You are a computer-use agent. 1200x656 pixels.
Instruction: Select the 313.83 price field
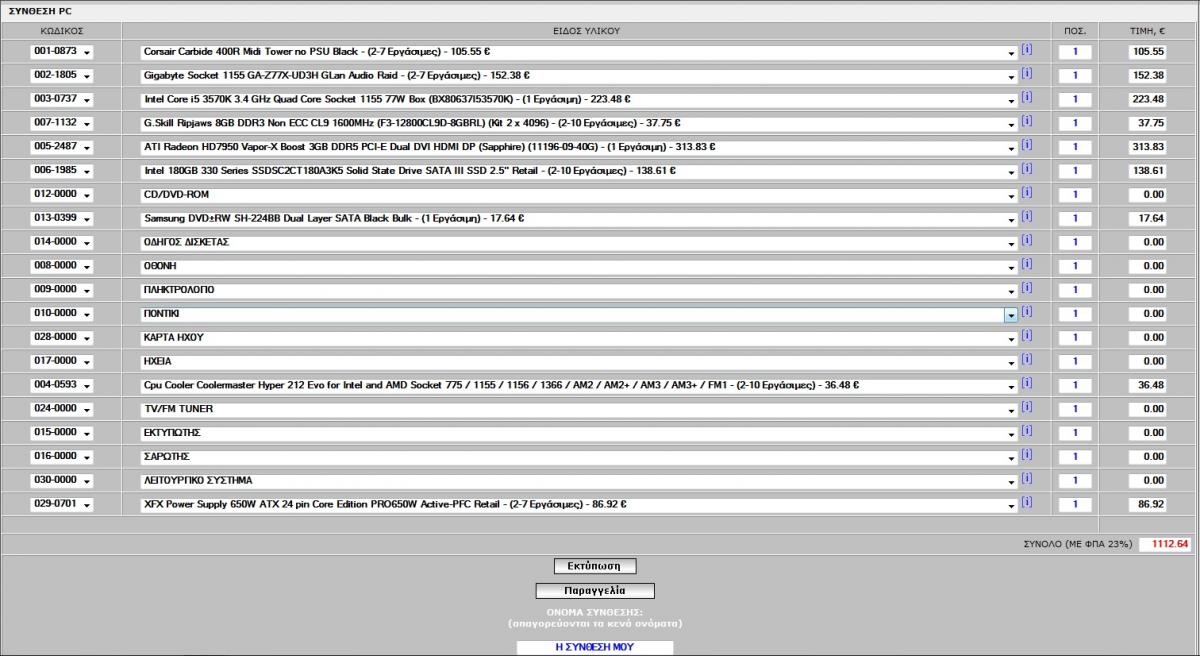tap(1148, 147)
